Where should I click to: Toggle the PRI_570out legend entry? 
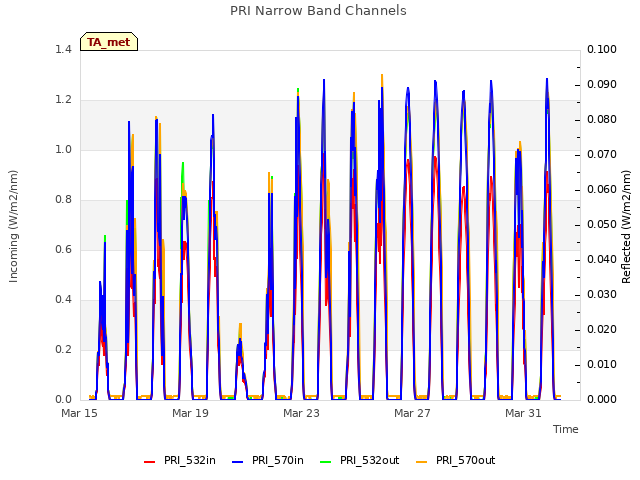456,460
